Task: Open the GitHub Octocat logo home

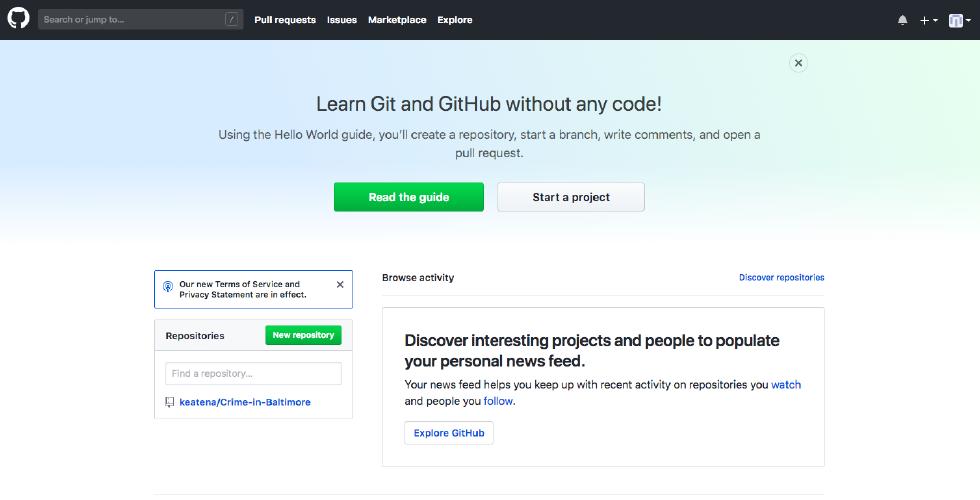Action: coord(18,19)
